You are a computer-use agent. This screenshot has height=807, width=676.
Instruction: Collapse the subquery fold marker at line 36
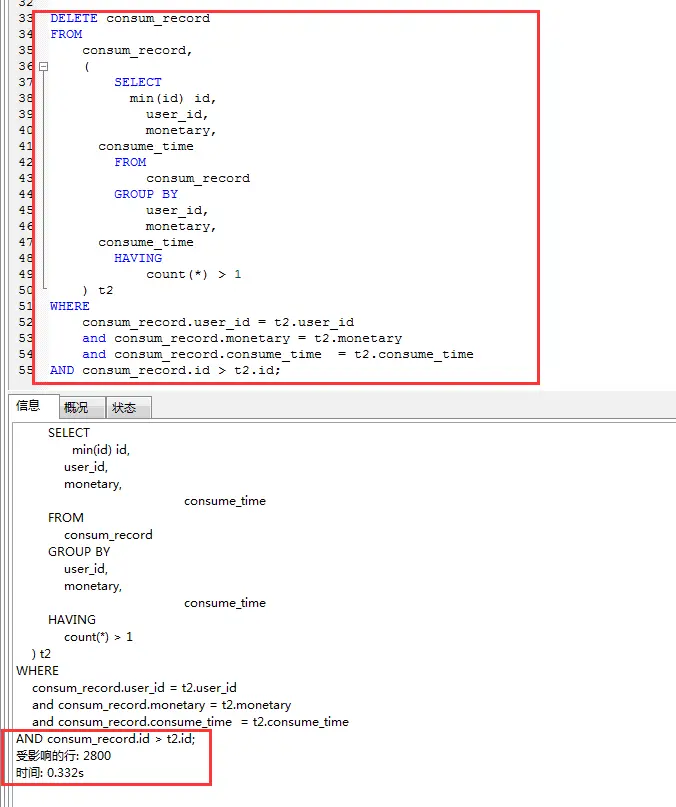click(x=44, y=66)
